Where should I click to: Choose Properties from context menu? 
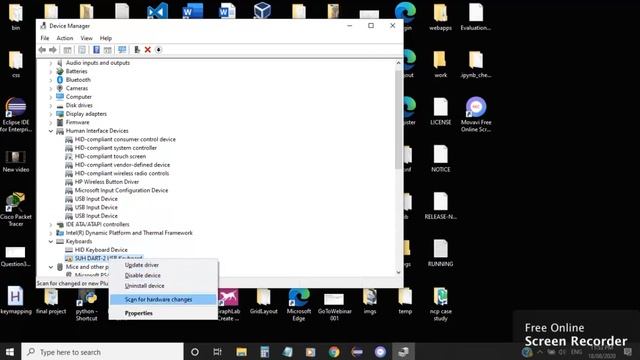pyautogui.click(x=163, y=313)
